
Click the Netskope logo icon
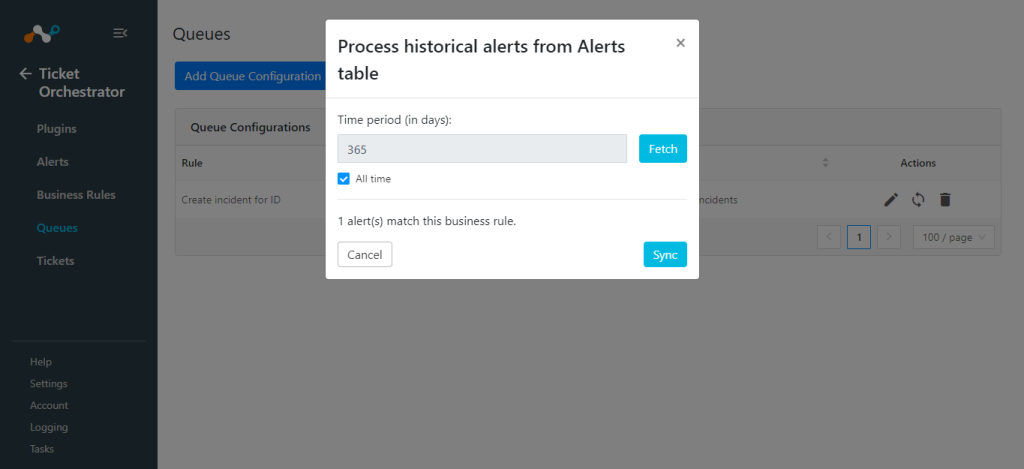[41, 33]
